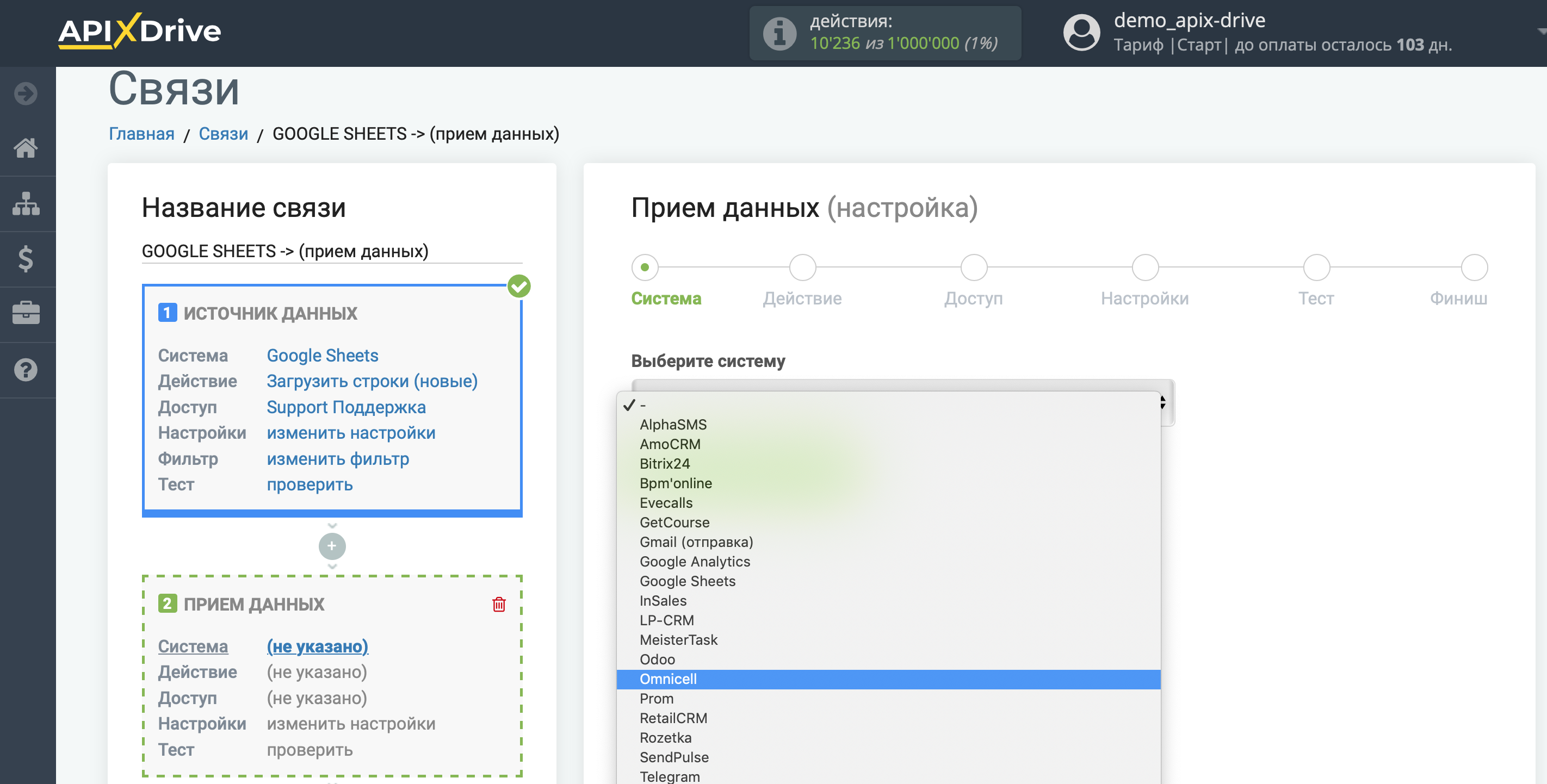Viewport: 1547px width, 784px height.
Task: Click the Система step label
Action: tap(666, 298)
